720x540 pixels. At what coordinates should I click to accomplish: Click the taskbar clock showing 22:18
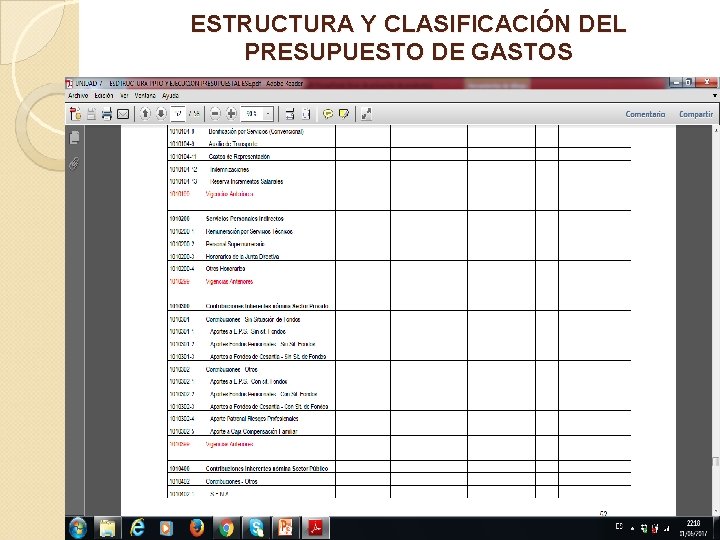(693, 528)
